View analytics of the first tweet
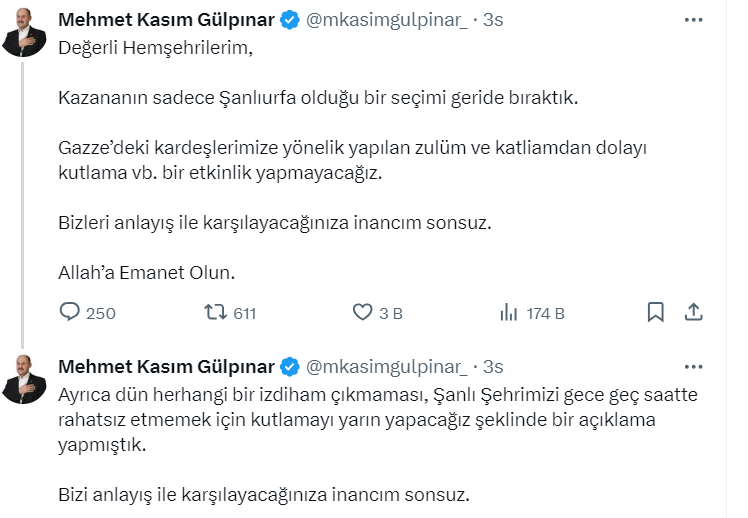Viewport: 748px width, 518px height. pos(509,313)
